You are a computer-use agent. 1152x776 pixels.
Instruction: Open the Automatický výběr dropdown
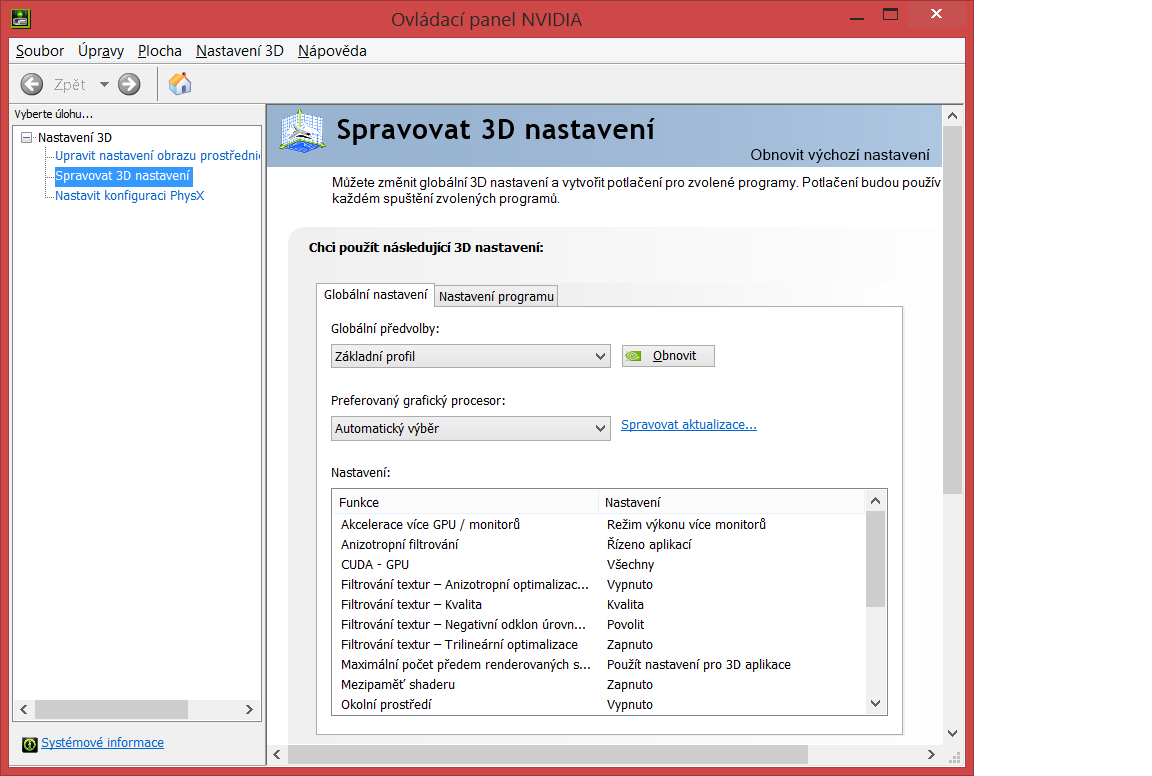[x=470, y=428]
